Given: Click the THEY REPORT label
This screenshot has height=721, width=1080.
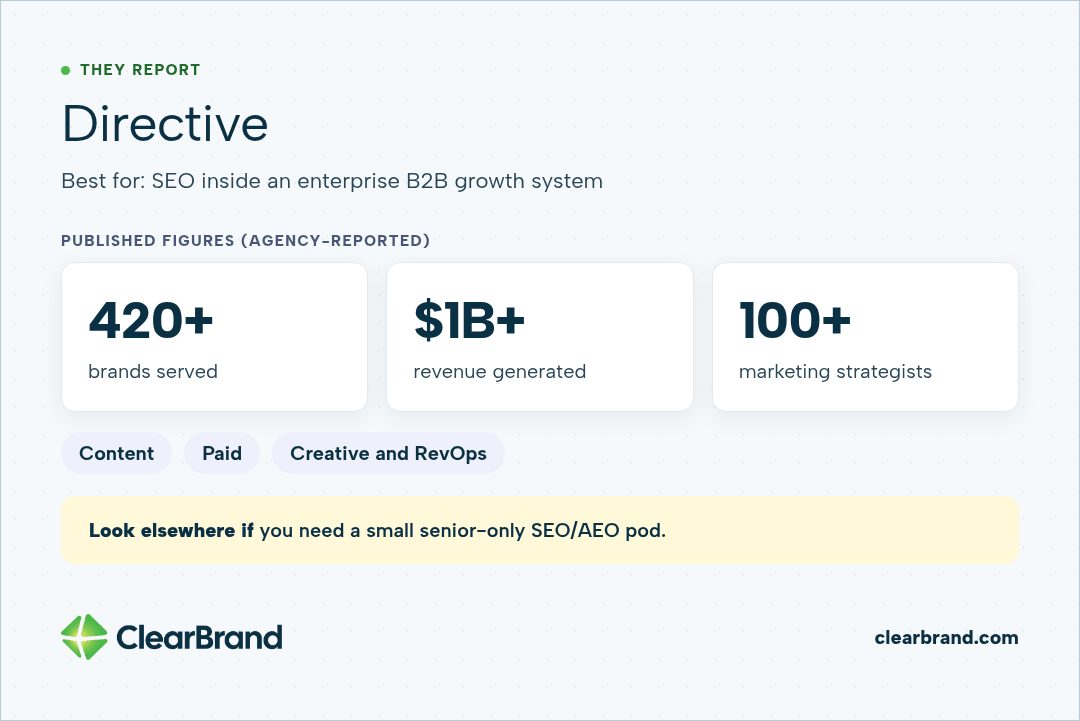Looking at the screenshot, I should [140, 70].
